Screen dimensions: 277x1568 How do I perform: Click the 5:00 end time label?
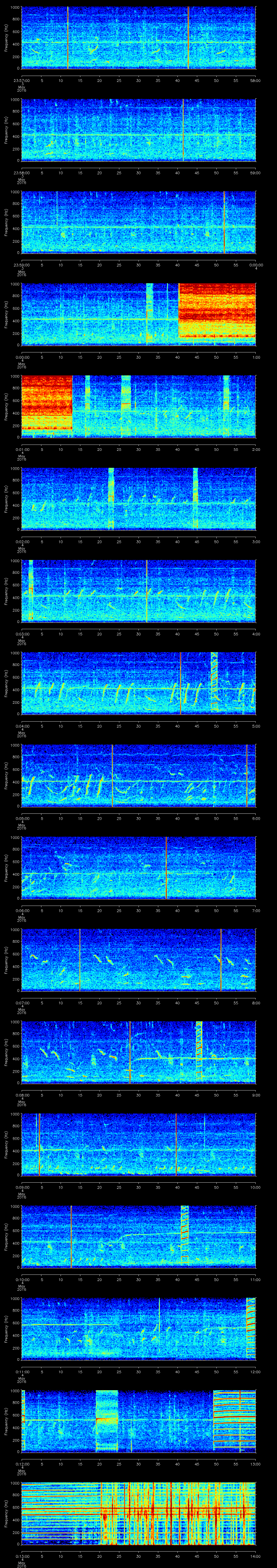256,726
